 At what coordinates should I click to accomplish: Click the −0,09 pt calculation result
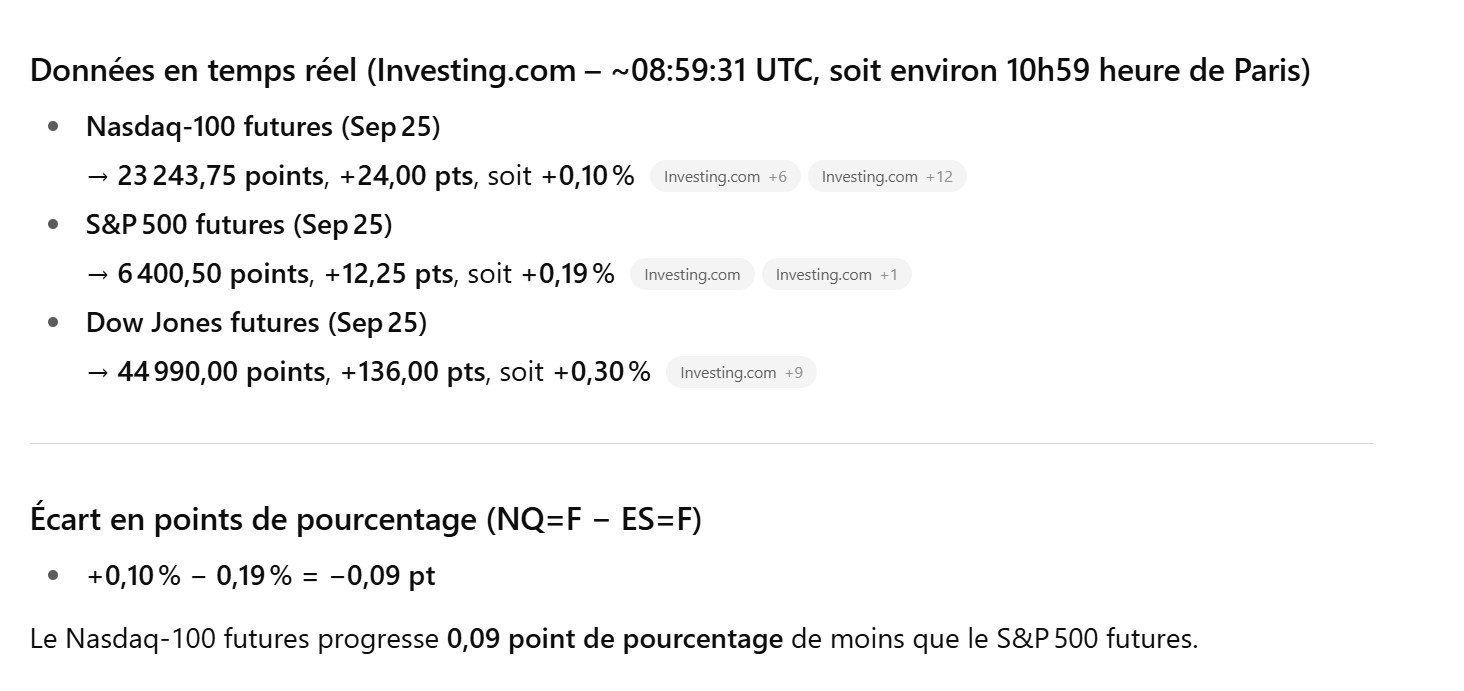pyautogui.click(x=383, y=577)
